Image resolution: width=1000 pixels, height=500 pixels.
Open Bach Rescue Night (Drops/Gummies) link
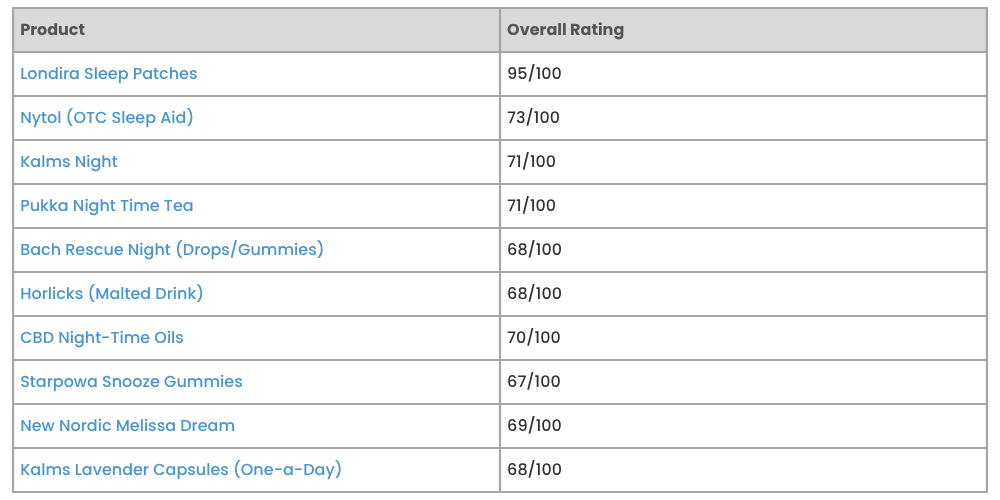(x=172, y=249)
